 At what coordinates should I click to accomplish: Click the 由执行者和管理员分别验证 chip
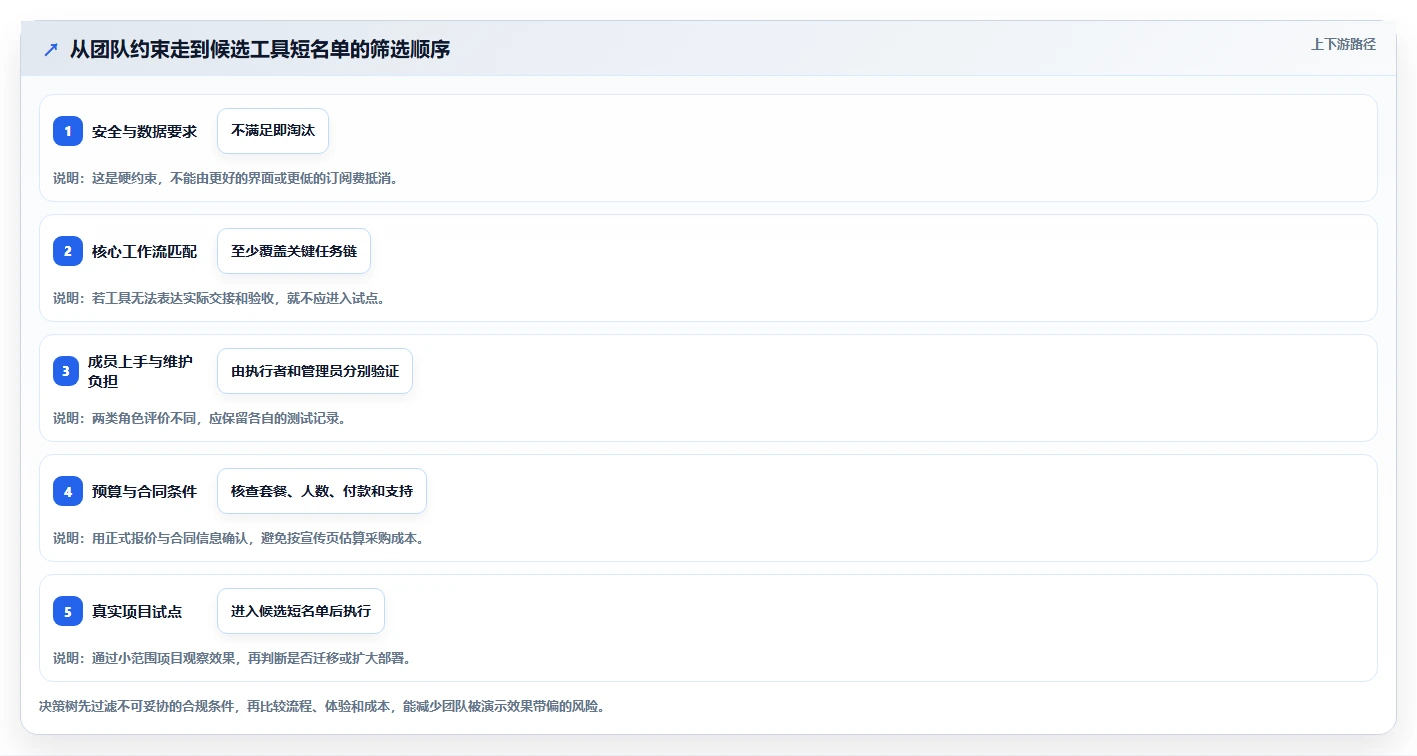pos(315,371)
